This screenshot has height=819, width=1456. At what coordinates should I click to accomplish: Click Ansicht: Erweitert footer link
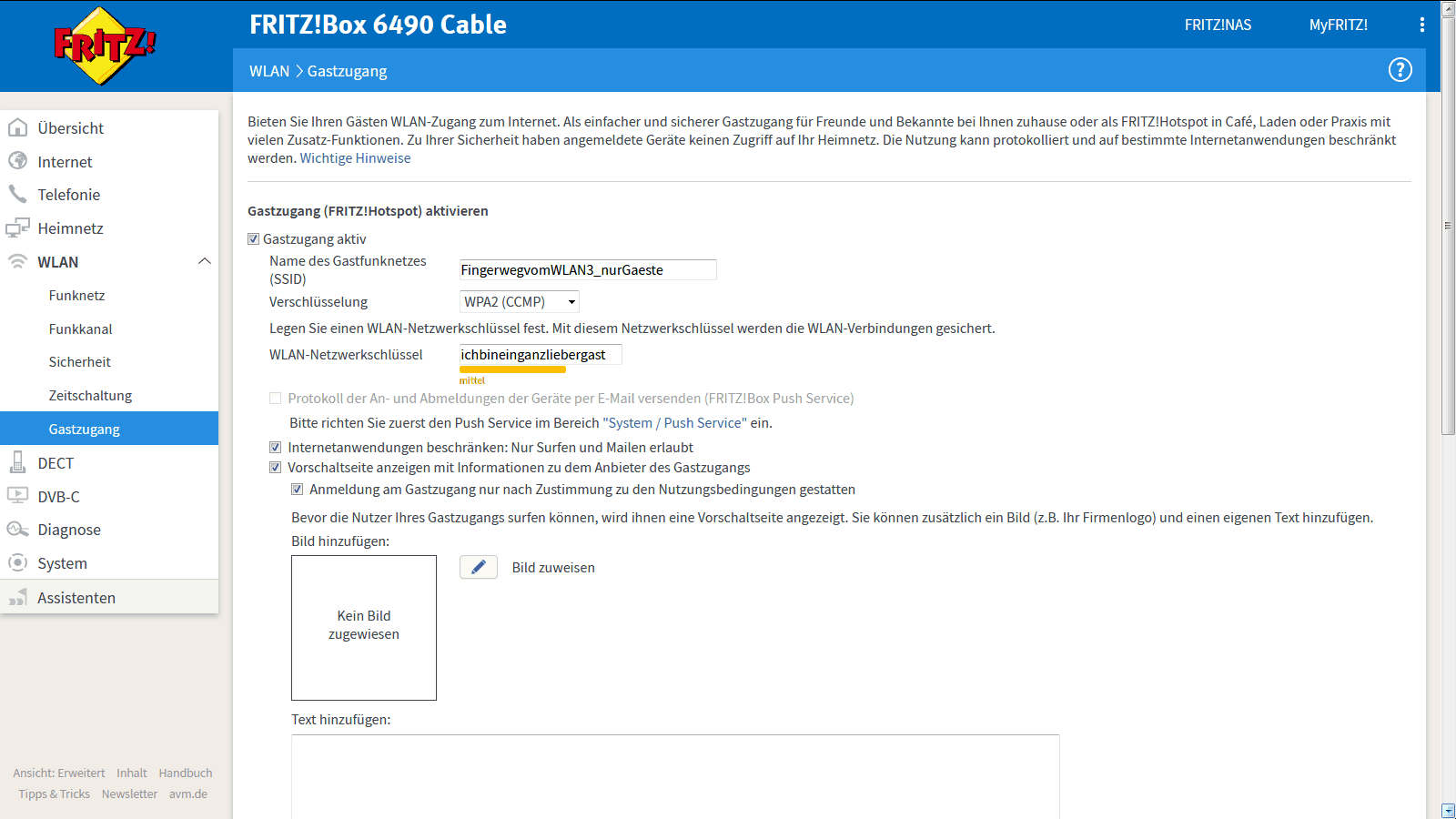click(x=59, y=773)
